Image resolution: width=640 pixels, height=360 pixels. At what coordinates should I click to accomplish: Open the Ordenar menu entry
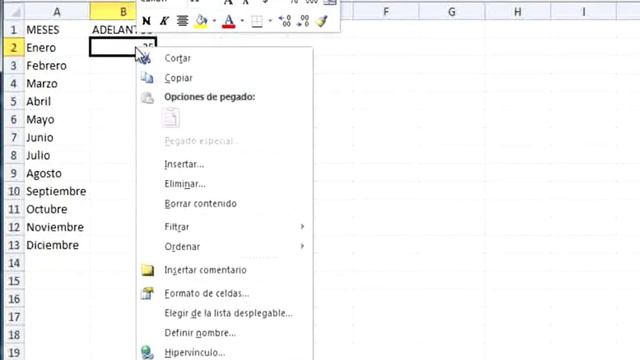[182, 247]
